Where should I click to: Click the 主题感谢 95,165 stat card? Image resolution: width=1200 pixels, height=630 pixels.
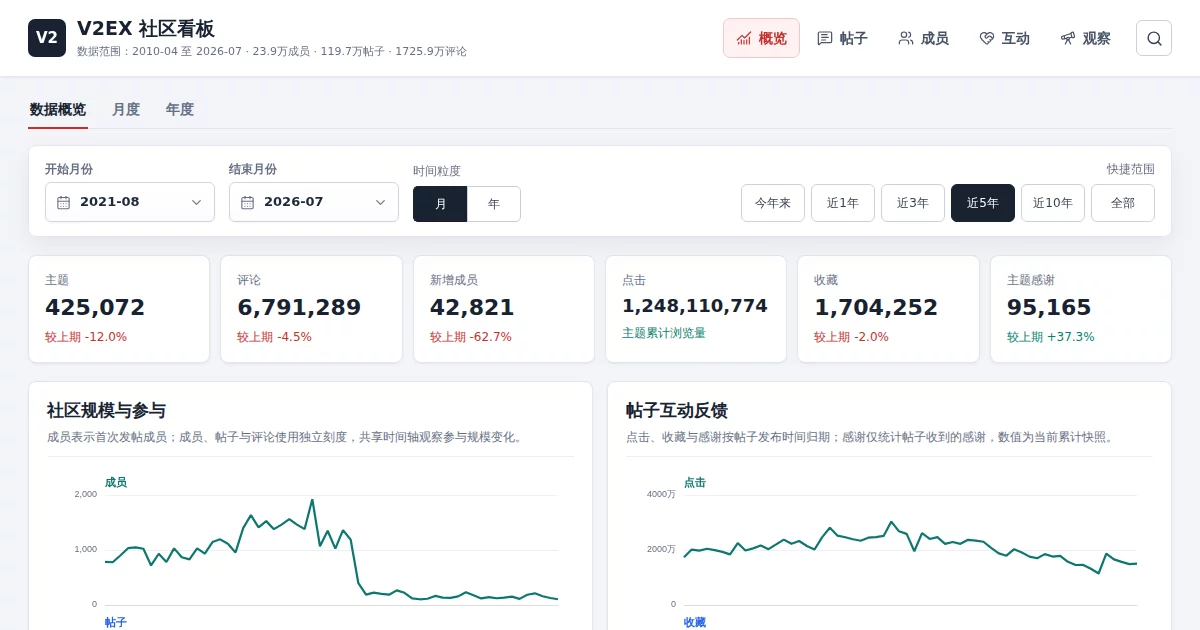1081,309
